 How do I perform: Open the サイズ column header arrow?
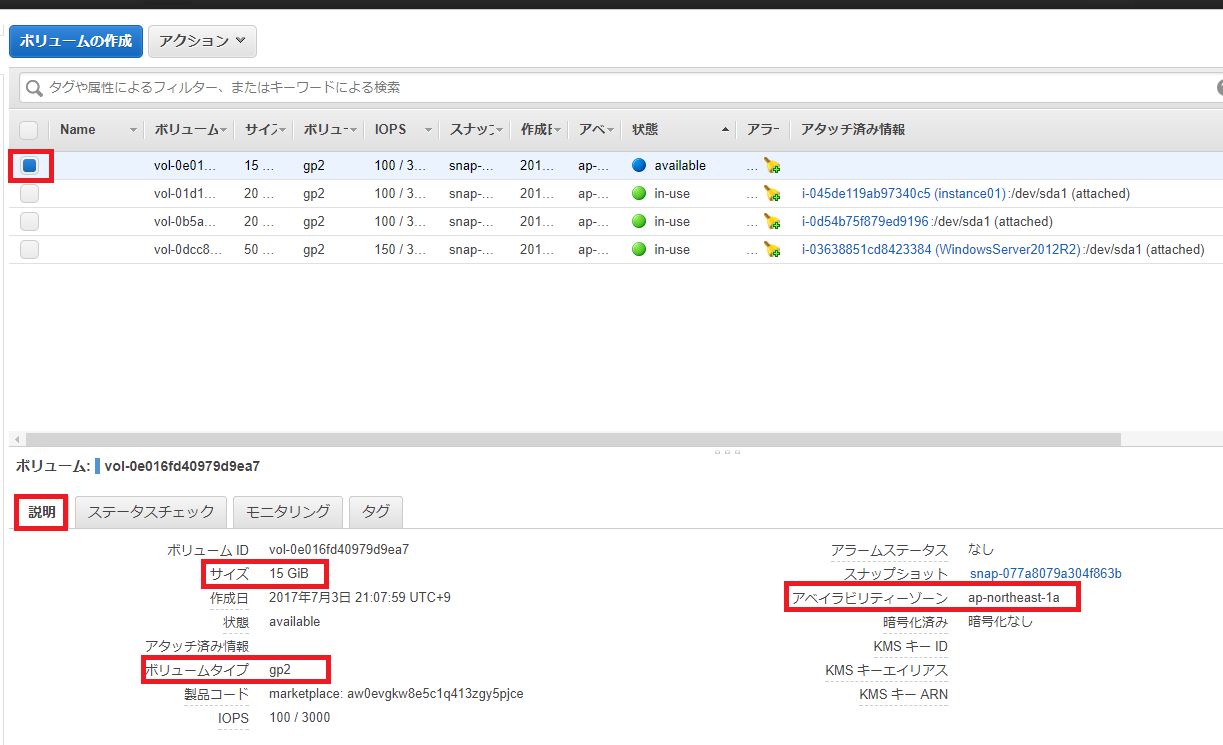(x=283, y=131)
